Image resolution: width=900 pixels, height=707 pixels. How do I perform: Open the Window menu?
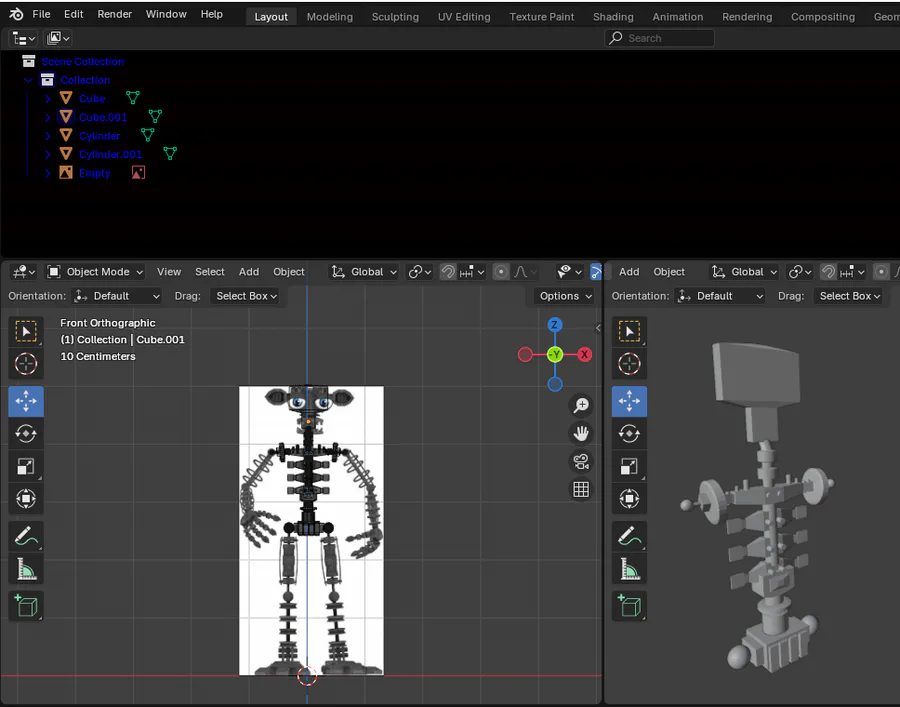tap(166, 14)
